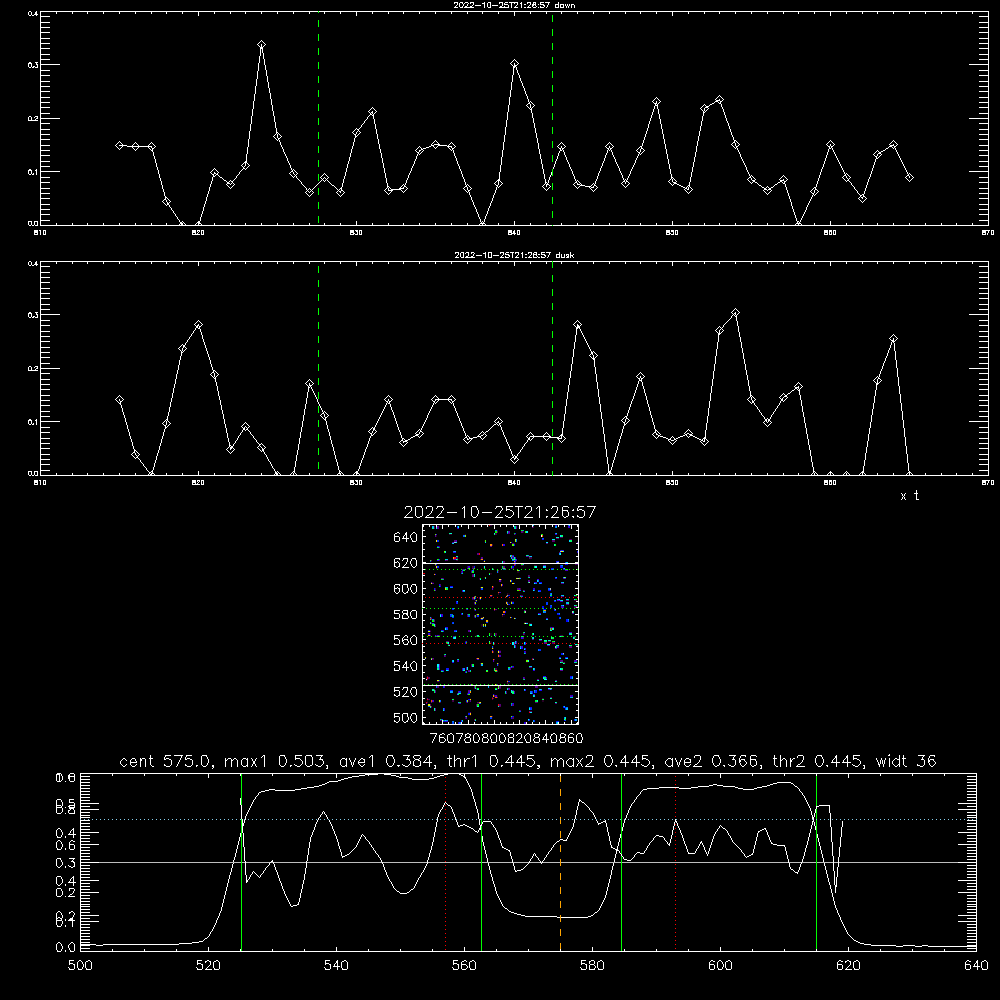Click the right green dashed line in dawn plot

point(552,119)
